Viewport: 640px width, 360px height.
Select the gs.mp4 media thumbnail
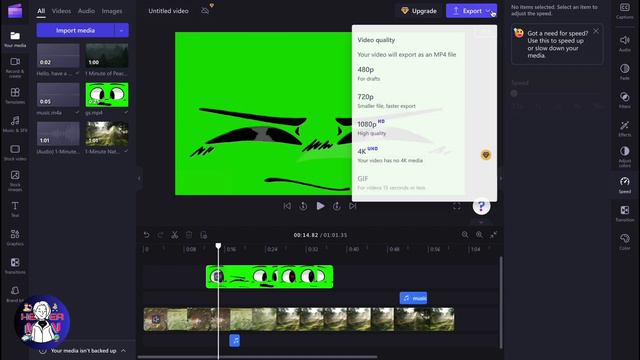107,95
